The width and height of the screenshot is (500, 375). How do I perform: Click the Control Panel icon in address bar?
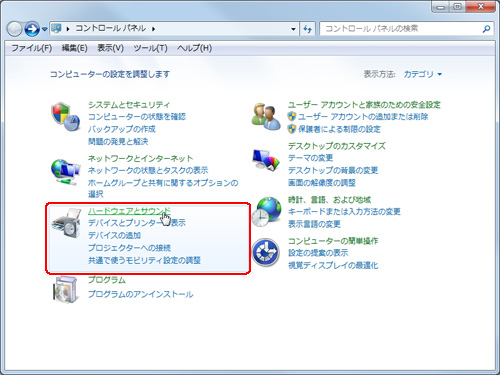pos(56,29)
